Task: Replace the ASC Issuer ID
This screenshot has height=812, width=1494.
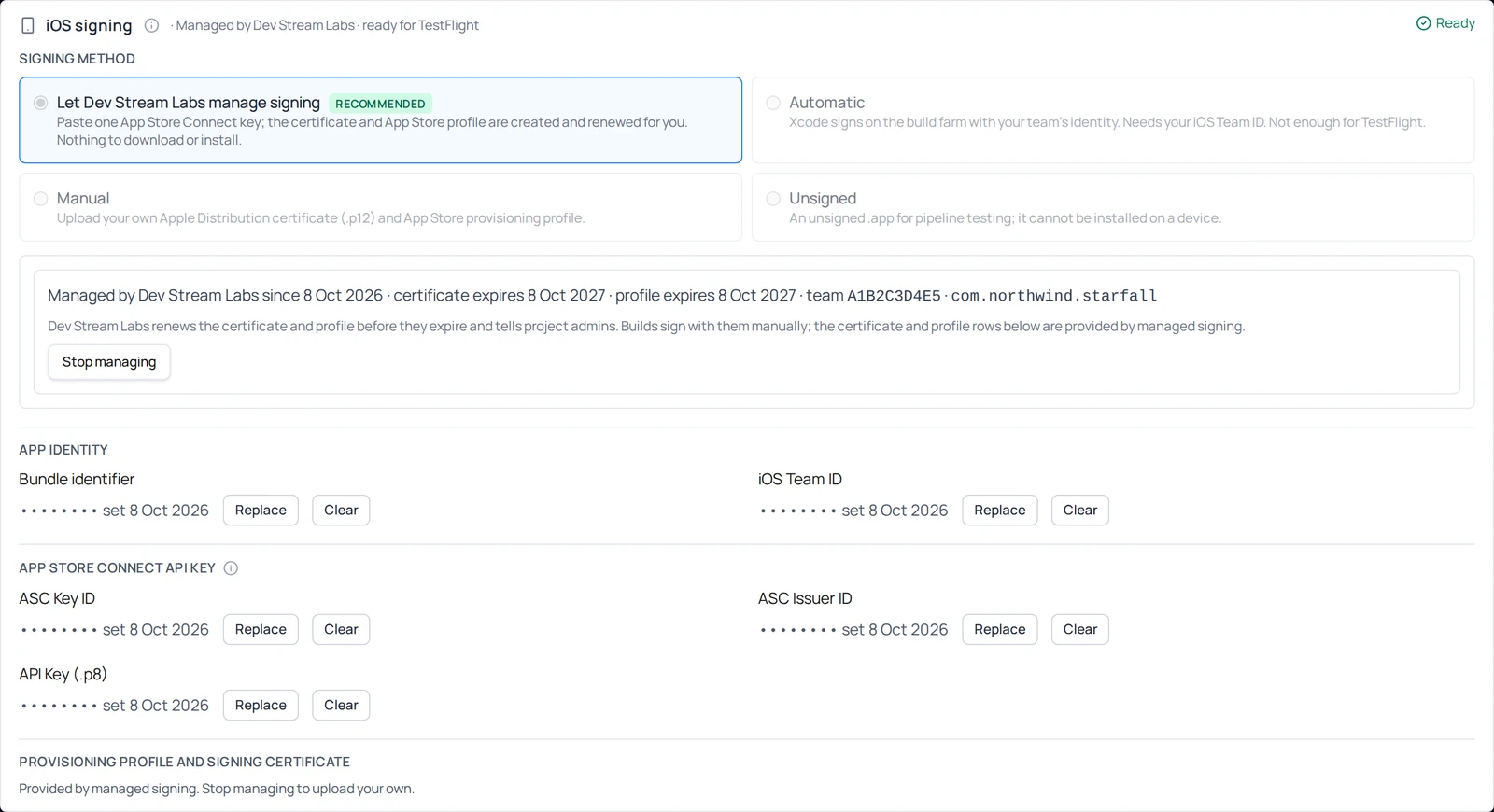Action: pyautogui.click(x=1000, y=630)
